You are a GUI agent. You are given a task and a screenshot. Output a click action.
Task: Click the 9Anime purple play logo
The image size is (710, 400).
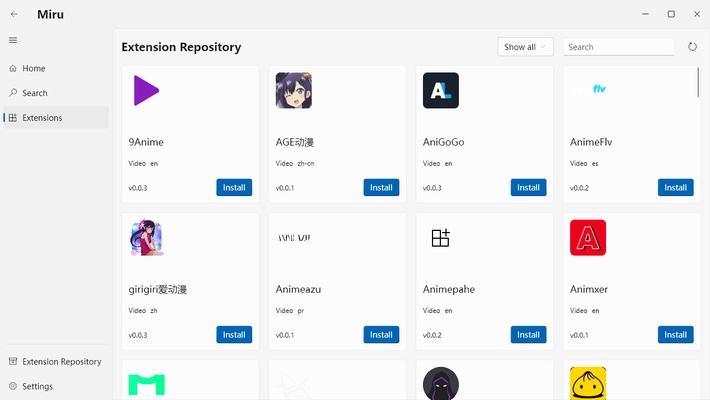click(x=146, y=91)
